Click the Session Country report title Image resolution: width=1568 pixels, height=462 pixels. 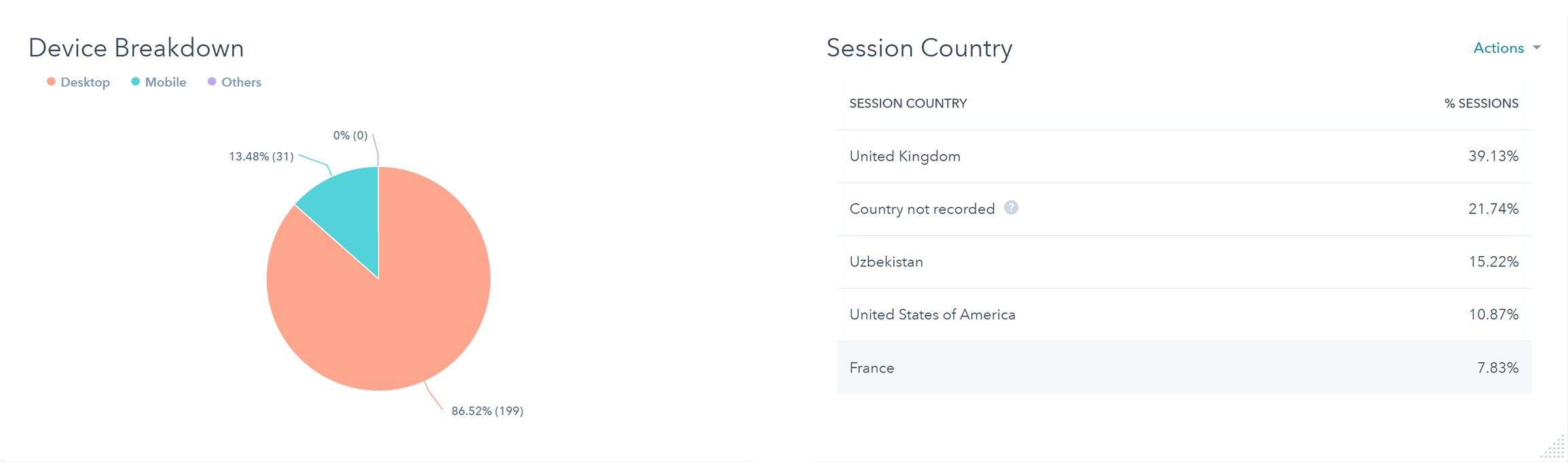pyautogui.click(x=919, y=48)
